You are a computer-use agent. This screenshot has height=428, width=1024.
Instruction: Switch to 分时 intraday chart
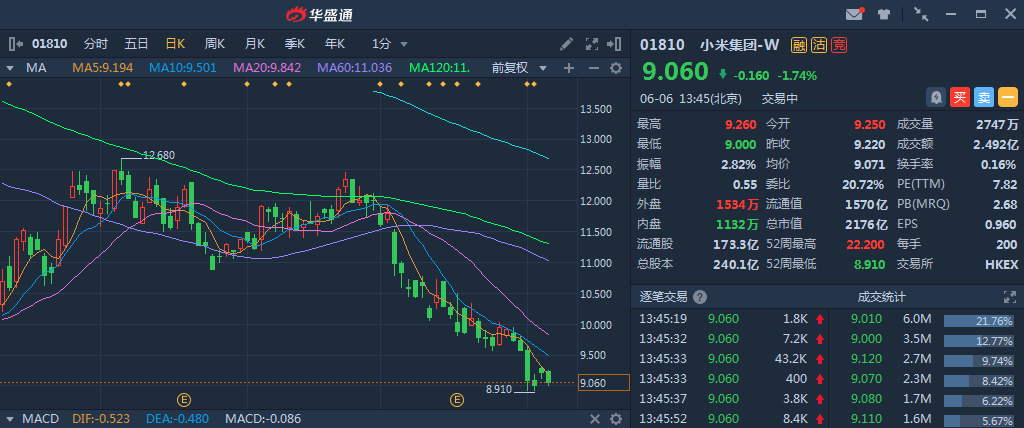tap(96, 44)
